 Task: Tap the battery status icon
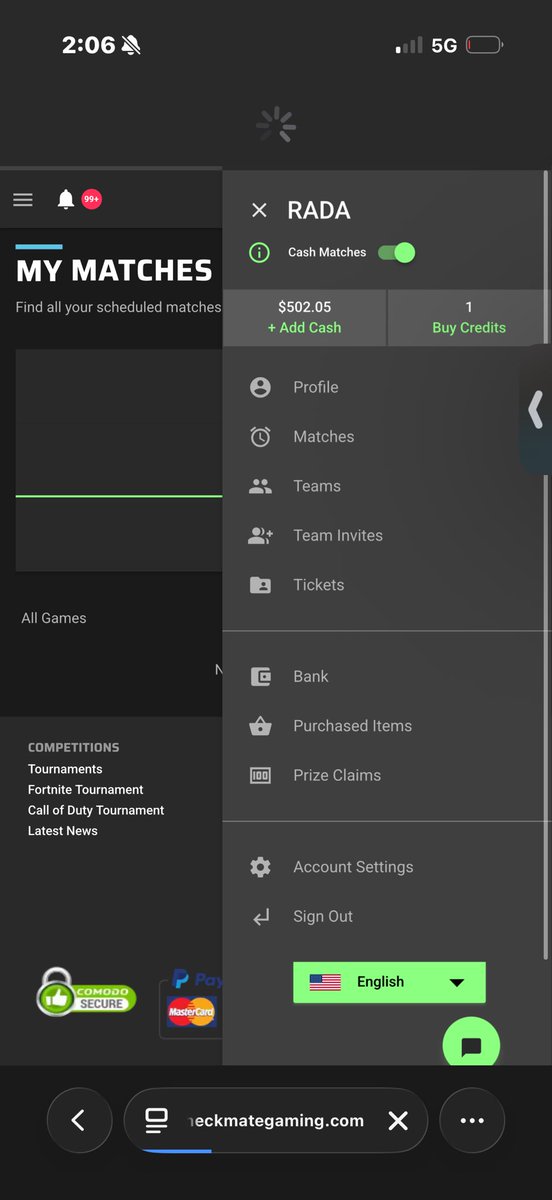pyautogui.click(x=485, y=45)
